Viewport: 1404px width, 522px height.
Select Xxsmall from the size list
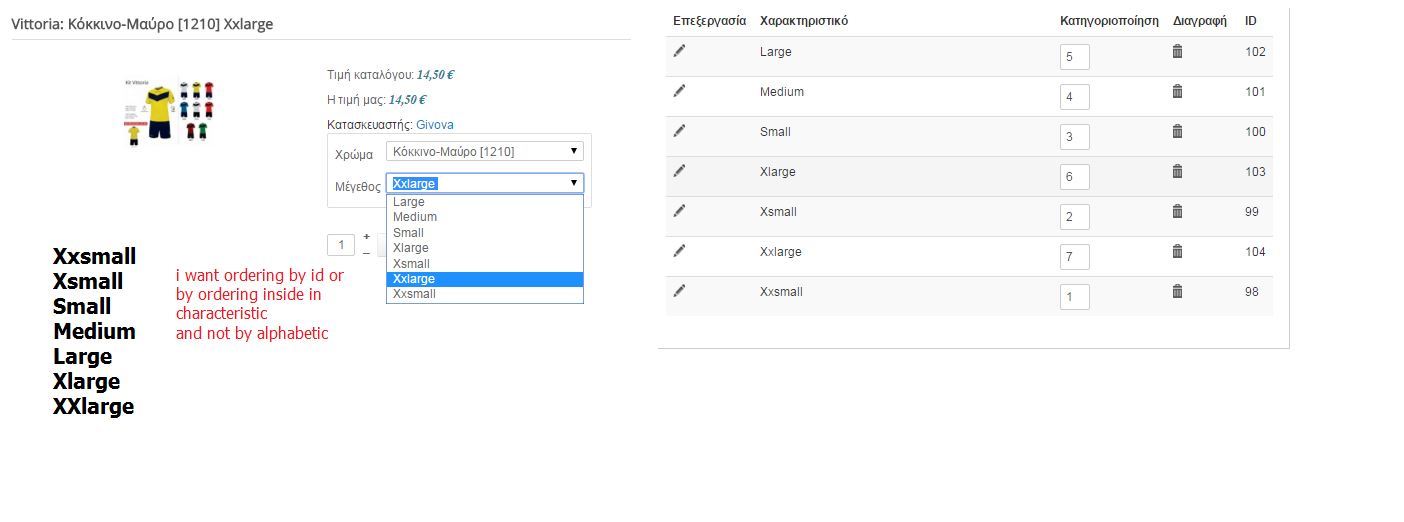click(414, 294)
